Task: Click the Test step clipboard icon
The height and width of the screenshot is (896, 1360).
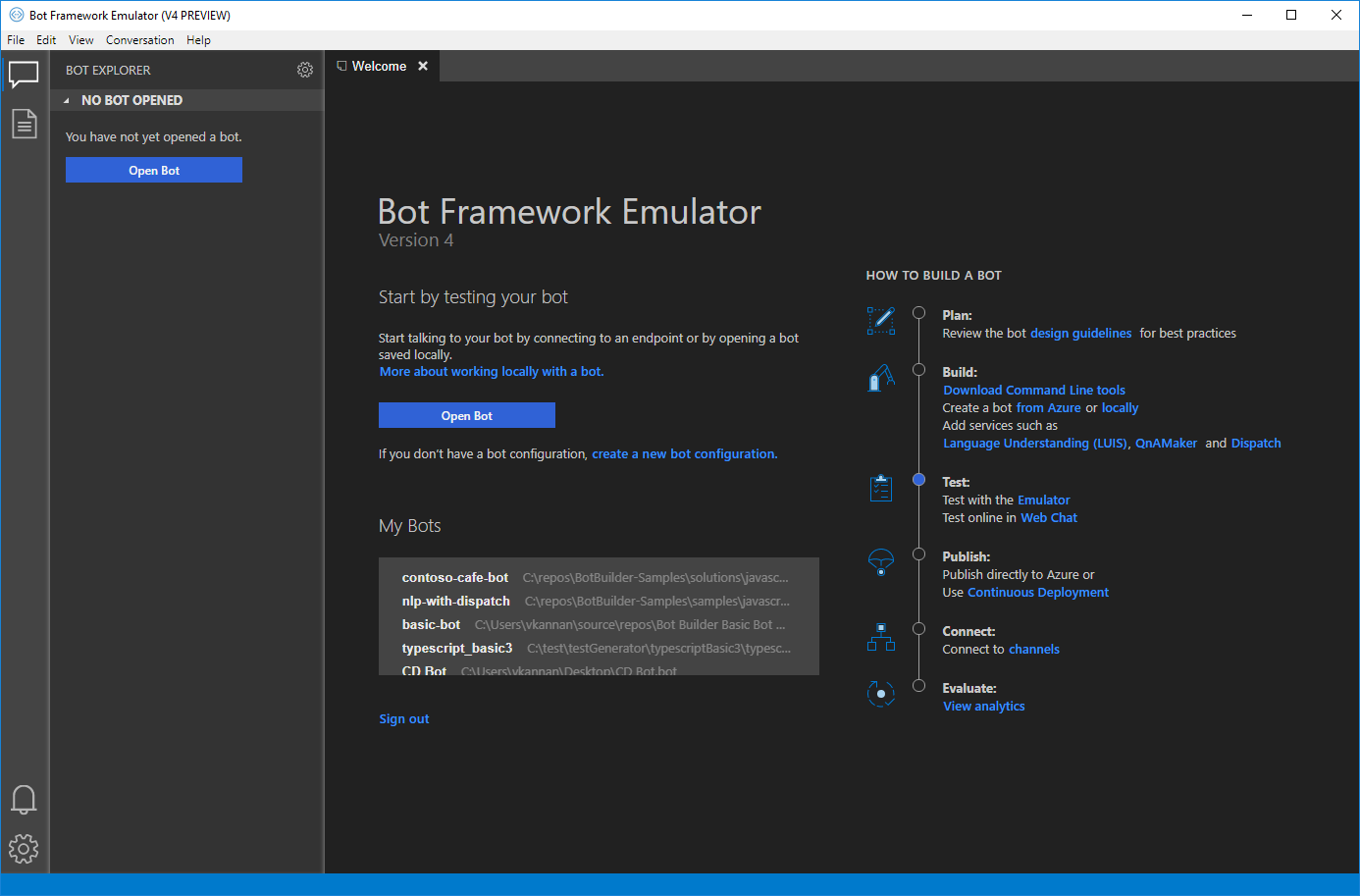Action: (881, 488)
